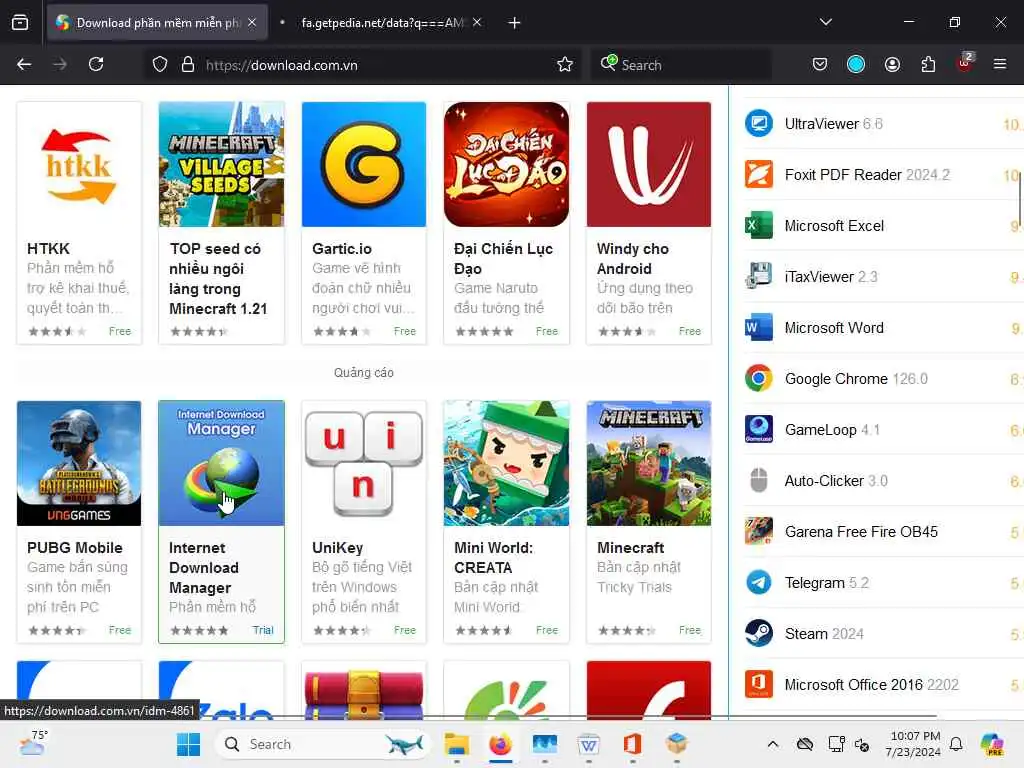Go back to previous page
Viewport: 1024px width, 768px height.
[24, 65]
